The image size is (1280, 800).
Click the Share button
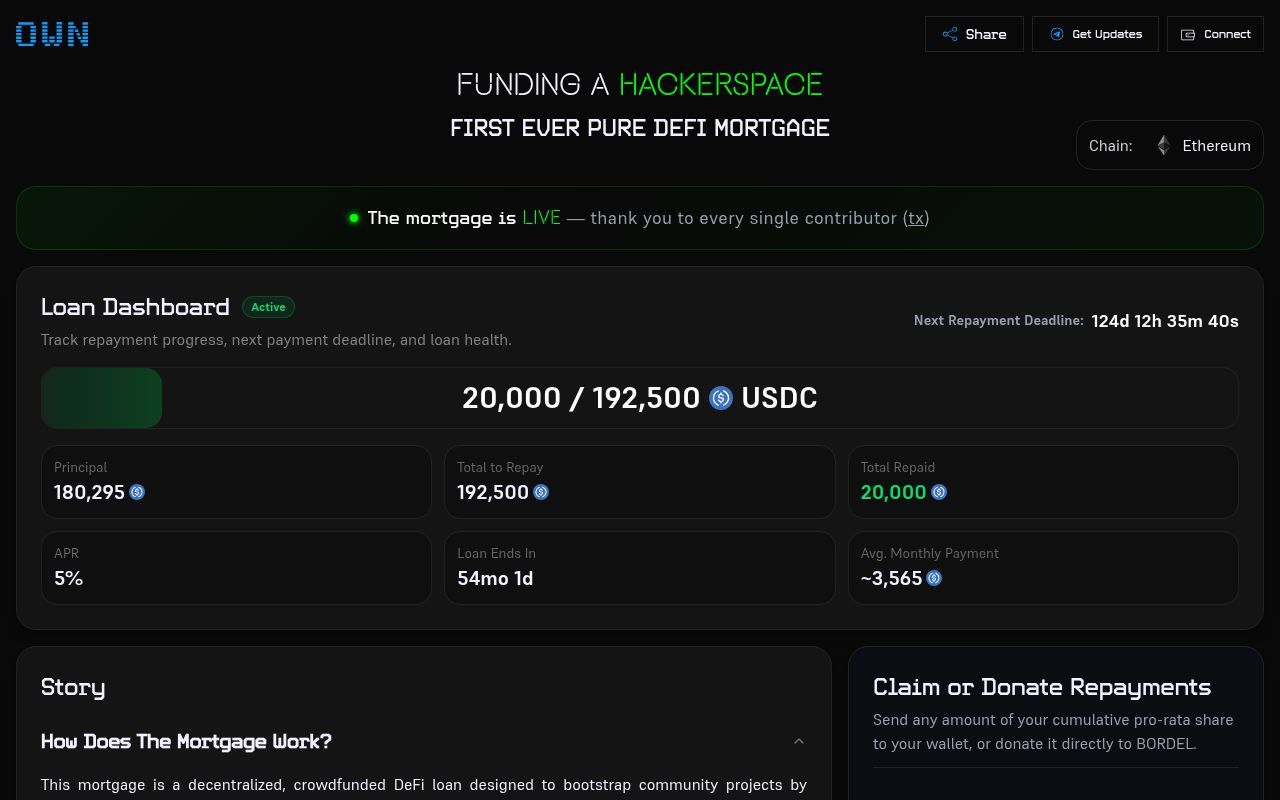point(974,34)
